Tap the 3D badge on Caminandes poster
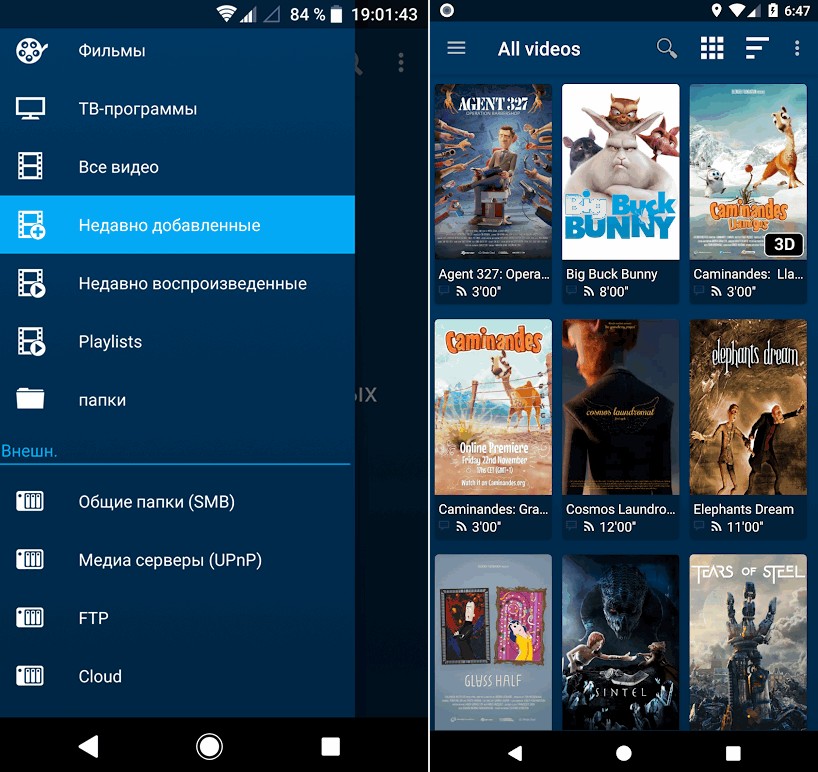 [x=784, y=244]
